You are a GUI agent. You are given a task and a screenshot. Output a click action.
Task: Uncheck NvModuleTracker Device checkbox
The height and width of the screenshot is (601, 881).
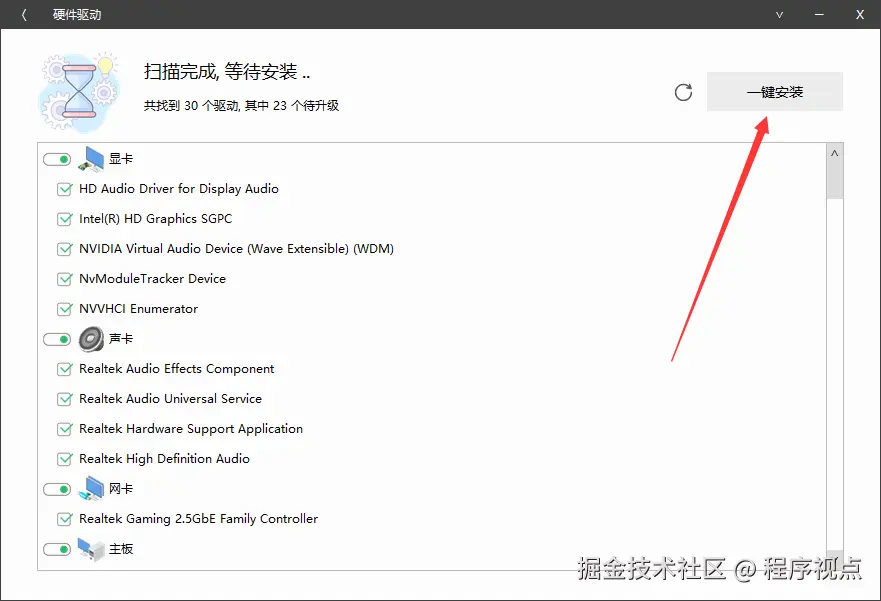65,279
